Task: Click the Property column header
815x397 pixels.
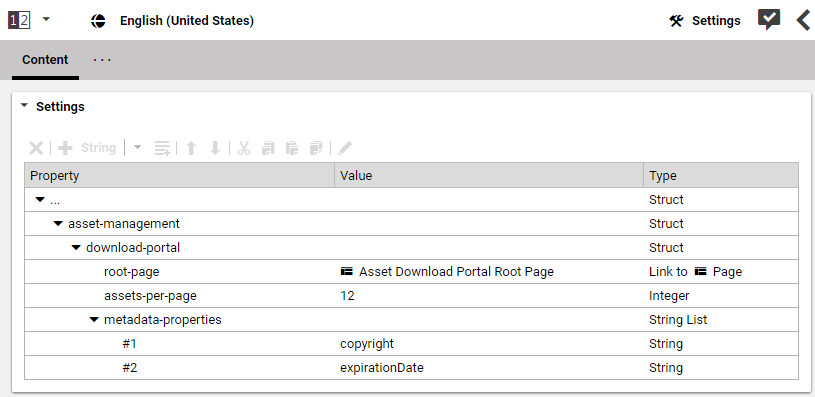Action: pos(180,176)
